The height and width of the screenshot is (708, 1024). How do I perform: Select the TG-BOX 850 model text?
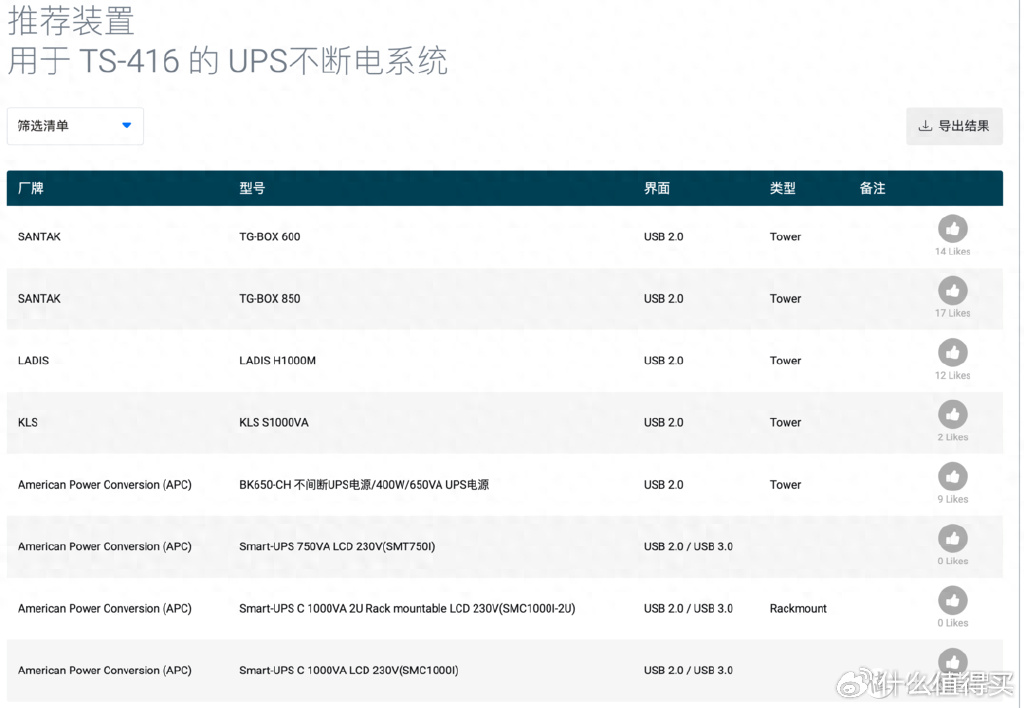(x=270, y=298)
